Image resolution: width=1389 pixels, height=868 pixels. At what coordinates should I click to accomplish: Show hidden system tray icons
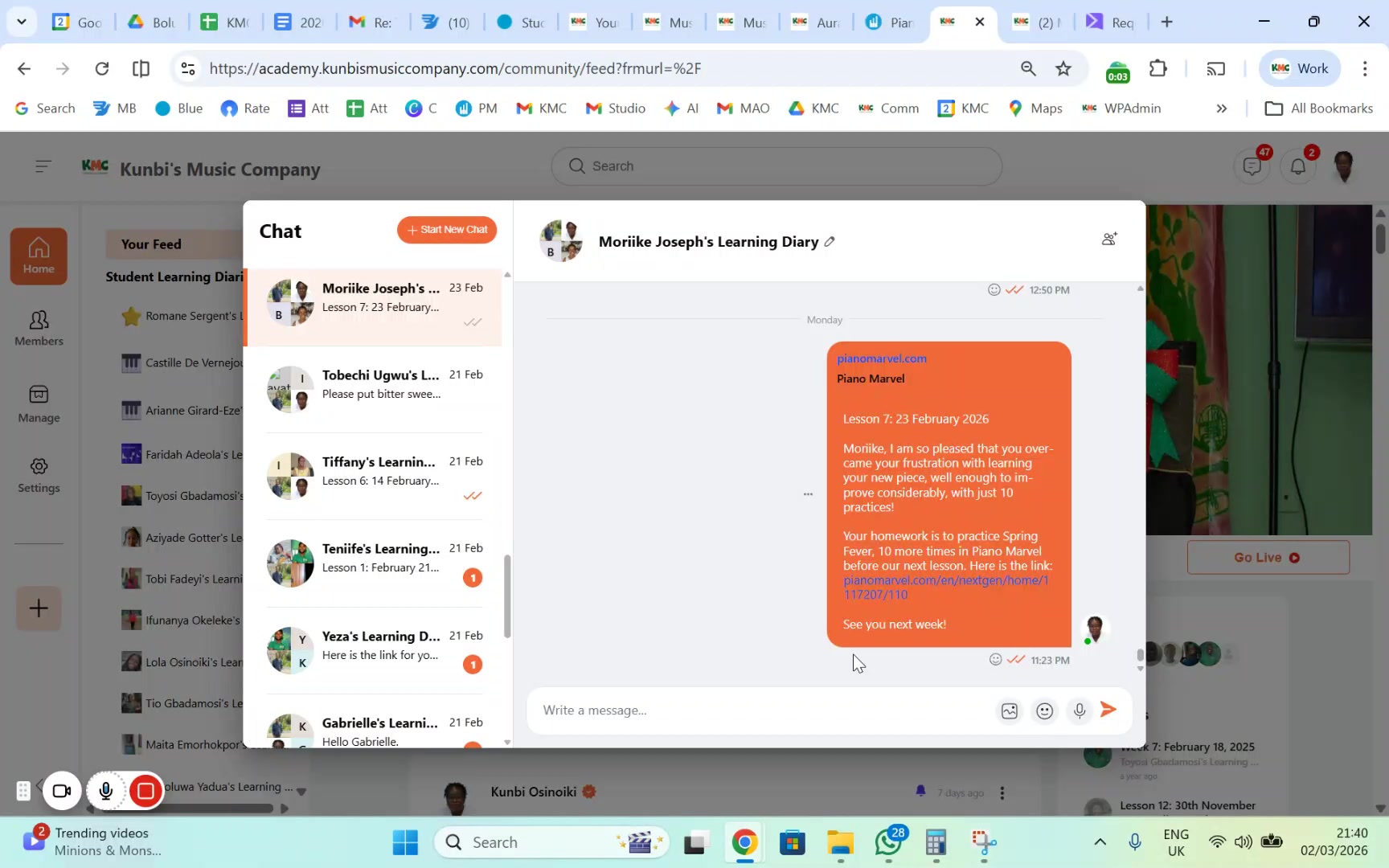tap(1100, 842)
